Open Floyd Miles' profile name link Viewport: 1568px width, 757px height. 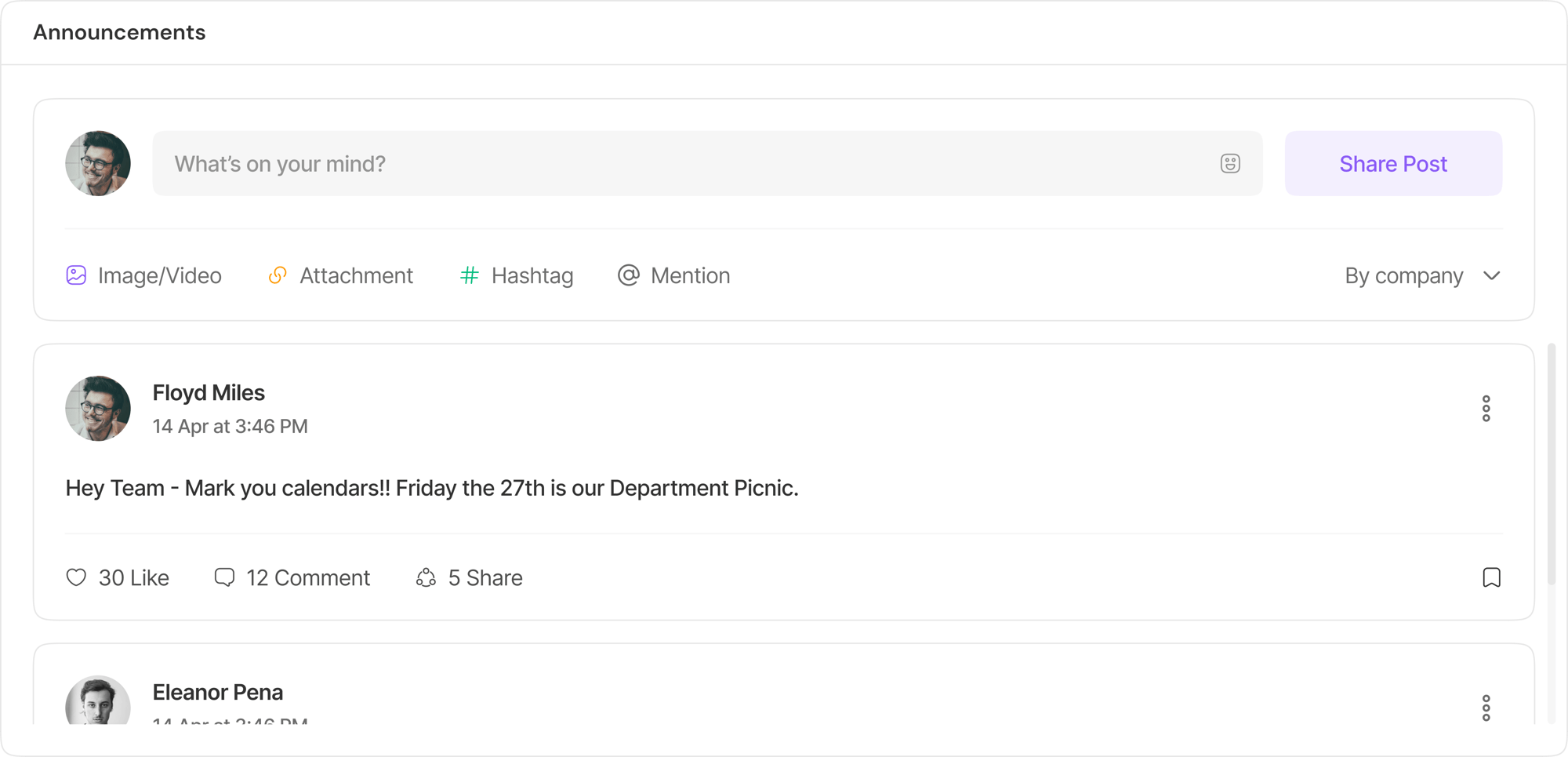click(x=209, y=392)
